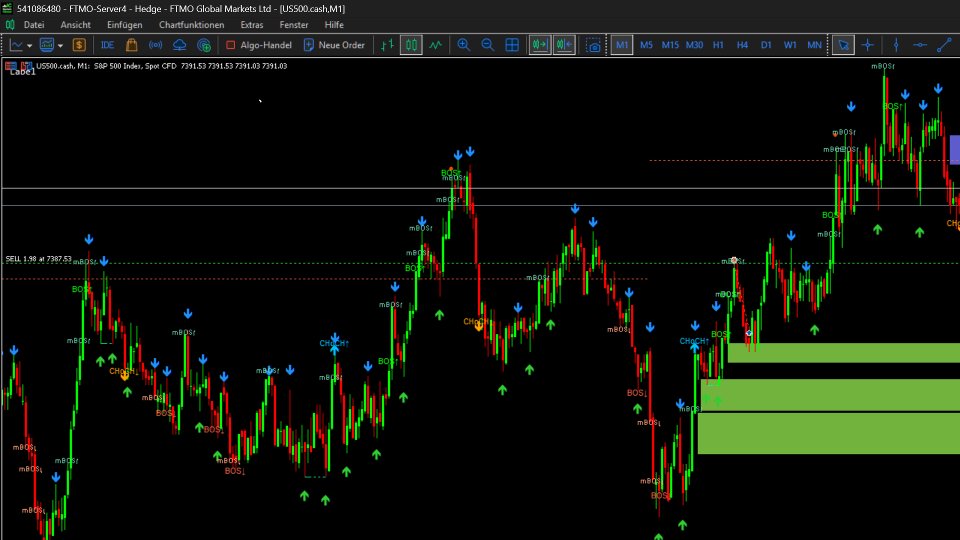The height and width of the screenshot is (540, 960).
Task: Select the MN monthly timeframe
Action: (x=814, y=45)
